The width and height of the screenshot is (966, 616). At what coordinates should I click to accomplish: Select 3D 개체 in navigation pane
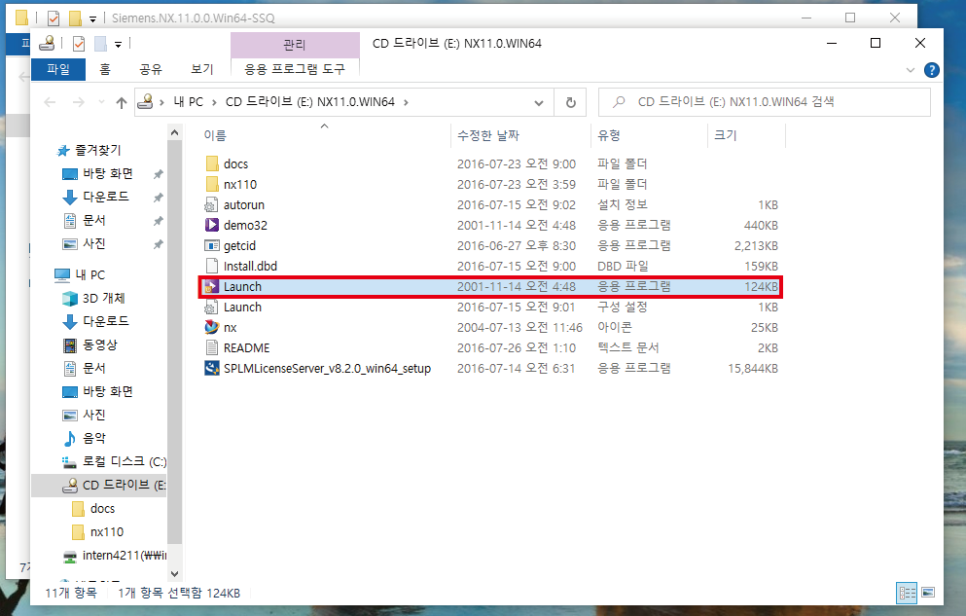[x=104, y=298]
